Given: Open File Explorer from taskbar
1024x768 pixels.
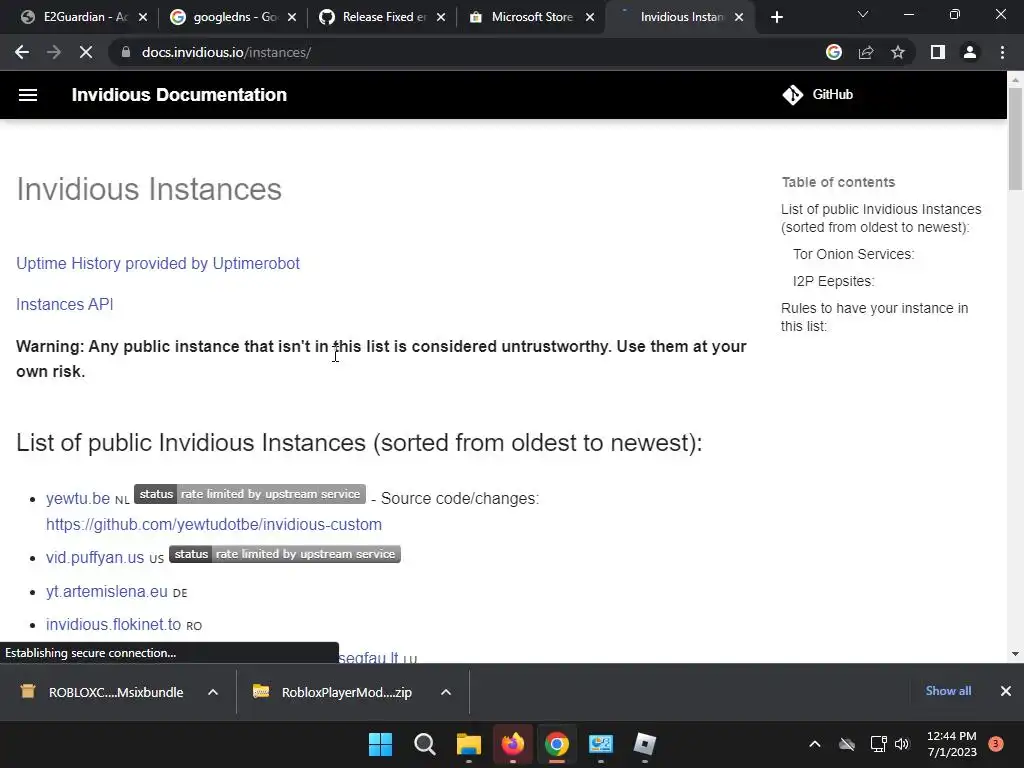Looking at the screenshot, I should [x=468, y=744].
